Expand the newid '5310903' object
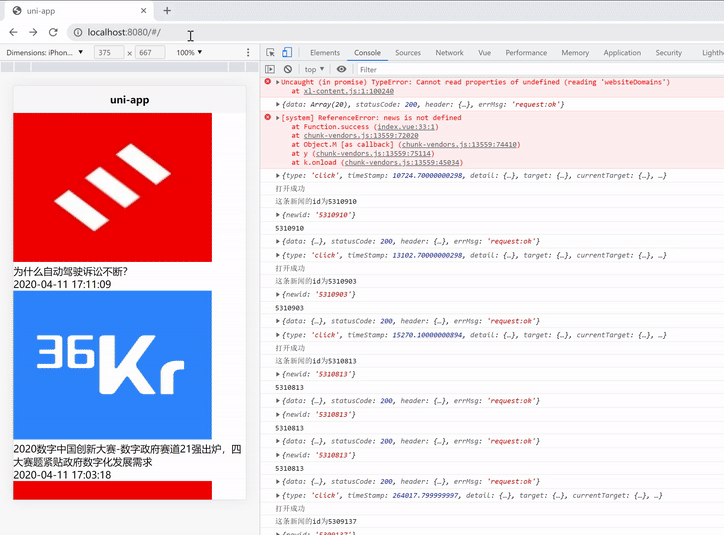724x535 pixels. [x=278, y=294]
